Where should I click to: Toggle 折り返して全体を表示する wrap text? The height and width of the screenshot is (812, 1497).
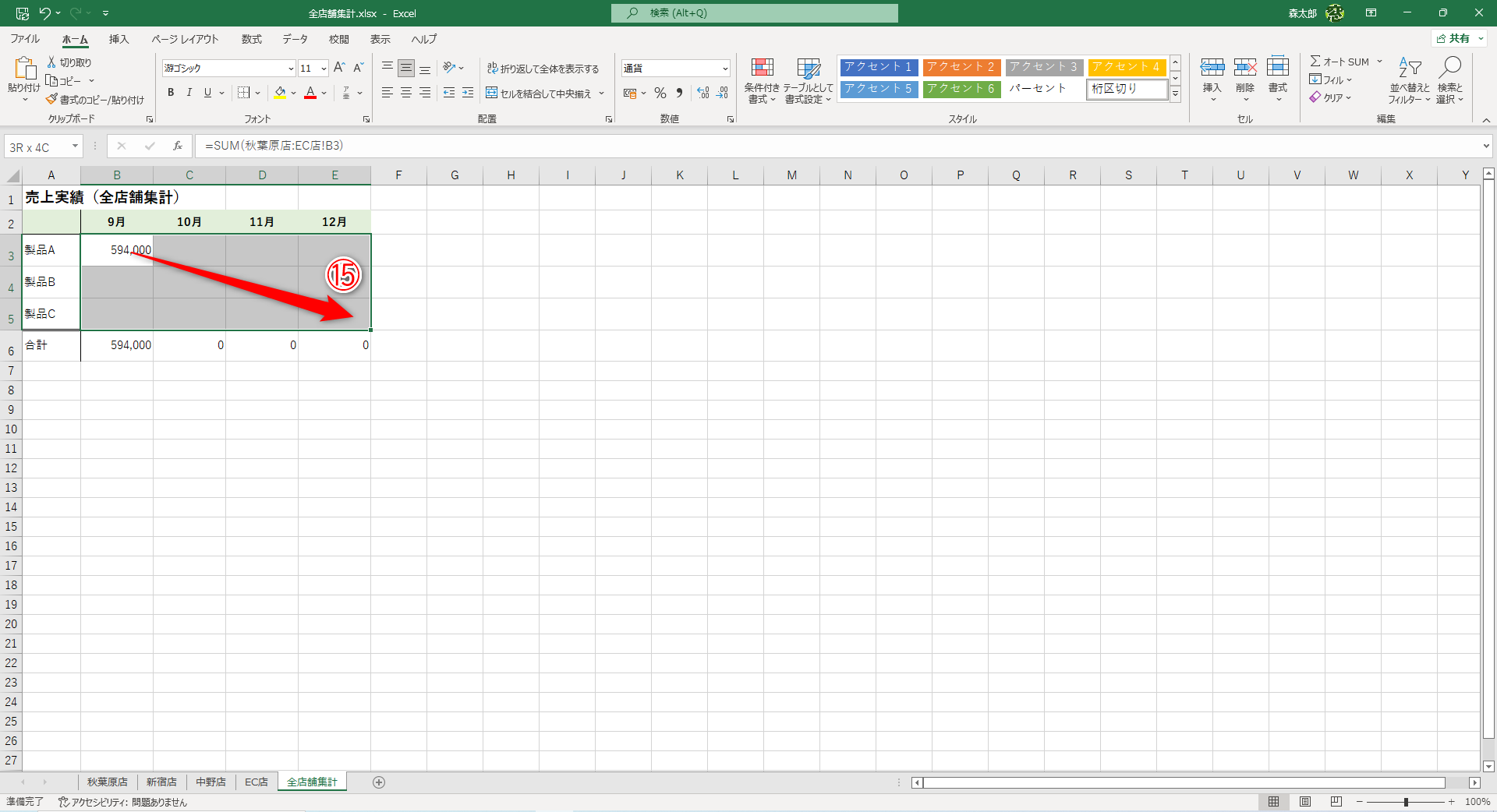pyautogui.click(x=543, y=69)
